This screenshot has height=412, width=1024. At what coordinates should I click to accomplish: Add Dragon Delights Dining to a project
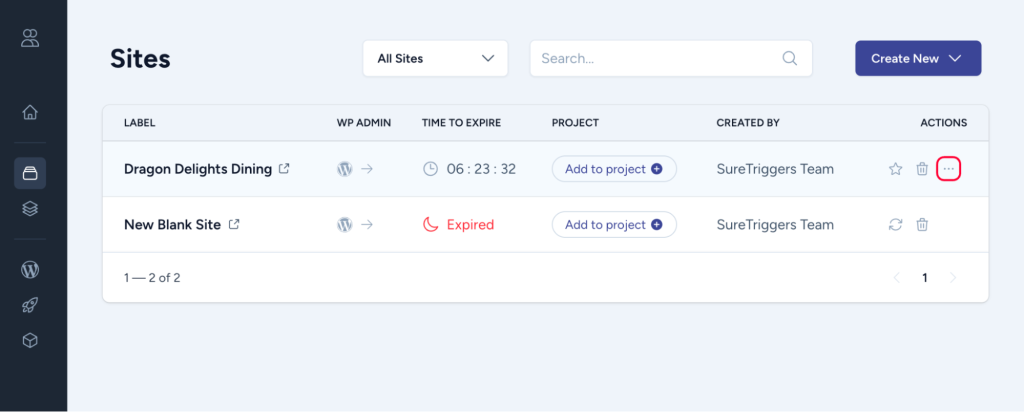(x=613, y=169)
